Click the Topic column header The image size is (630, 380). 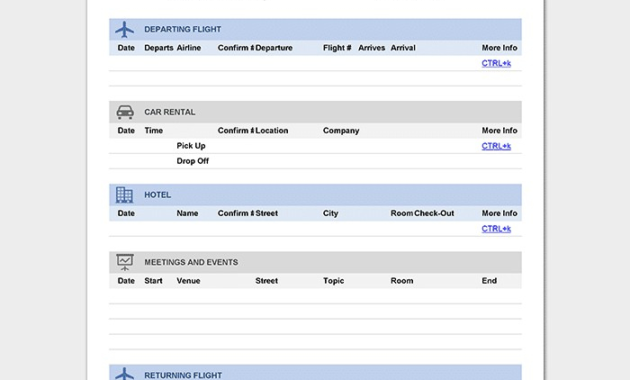coord(333,281)
